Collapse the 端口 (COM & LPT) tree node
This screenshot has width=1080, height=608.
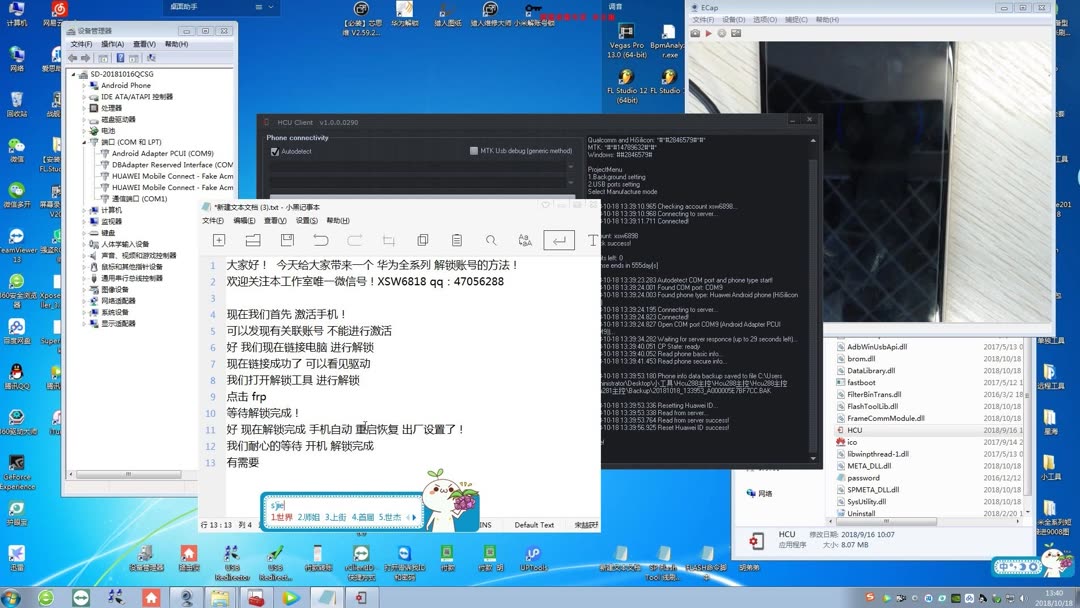tap(85, 143)
